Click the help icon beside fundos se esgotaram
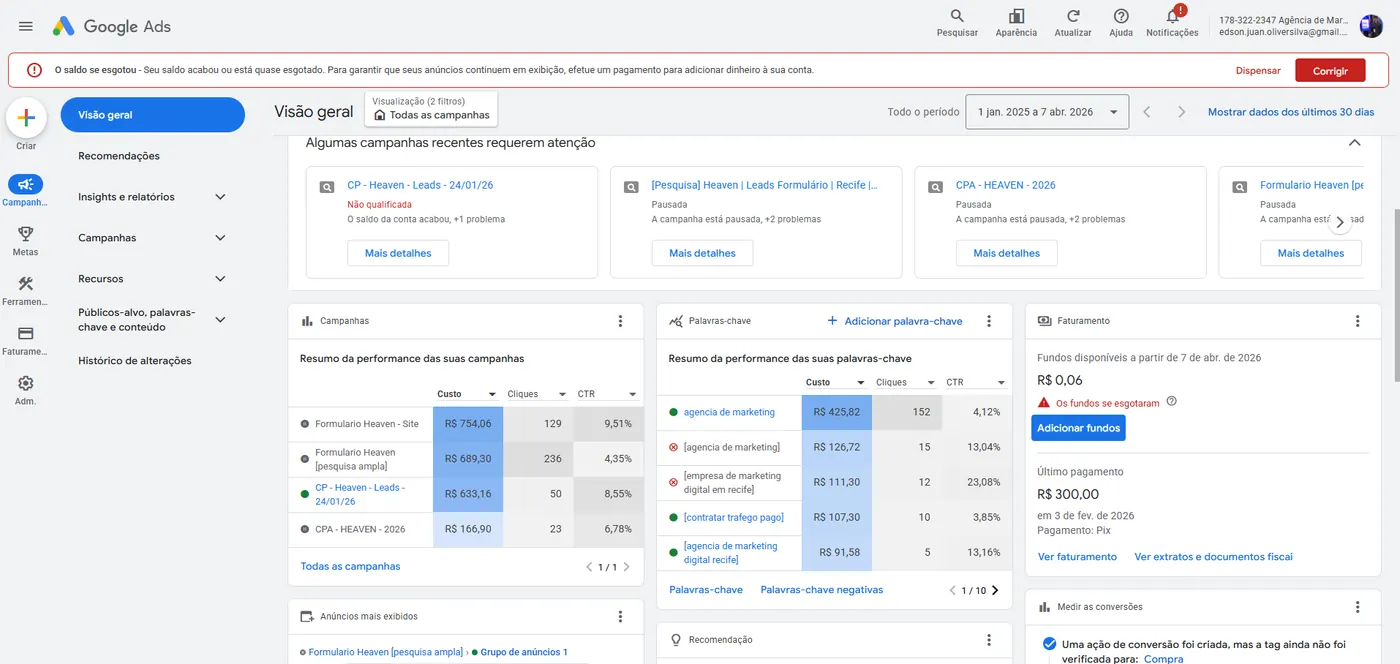The image size is (1400, 664). [x=1172, y=402]
